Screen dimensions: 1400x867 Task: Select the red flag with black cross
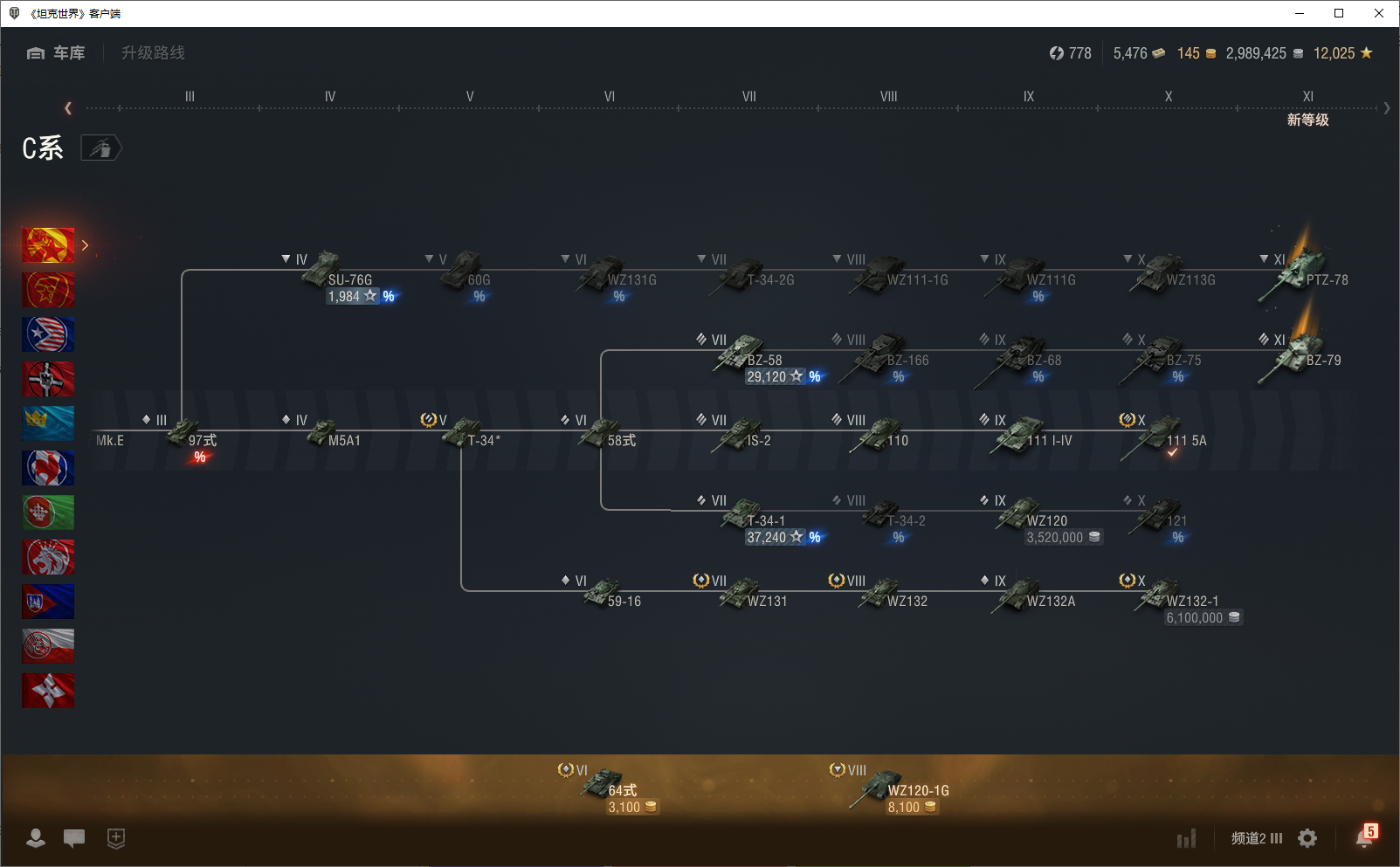click(48, 379)
